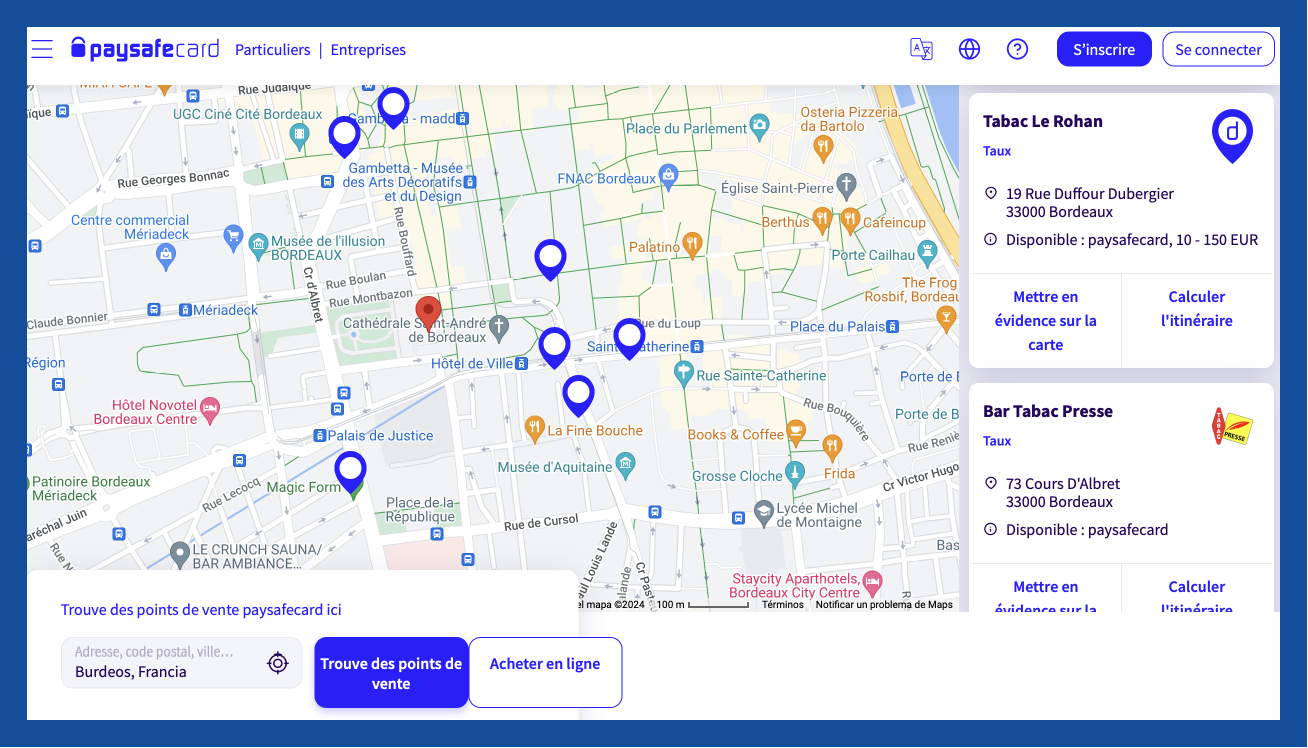Click the Berthus restaurant icon
The height and width of the screenshot is (748, 1308).
822,219
